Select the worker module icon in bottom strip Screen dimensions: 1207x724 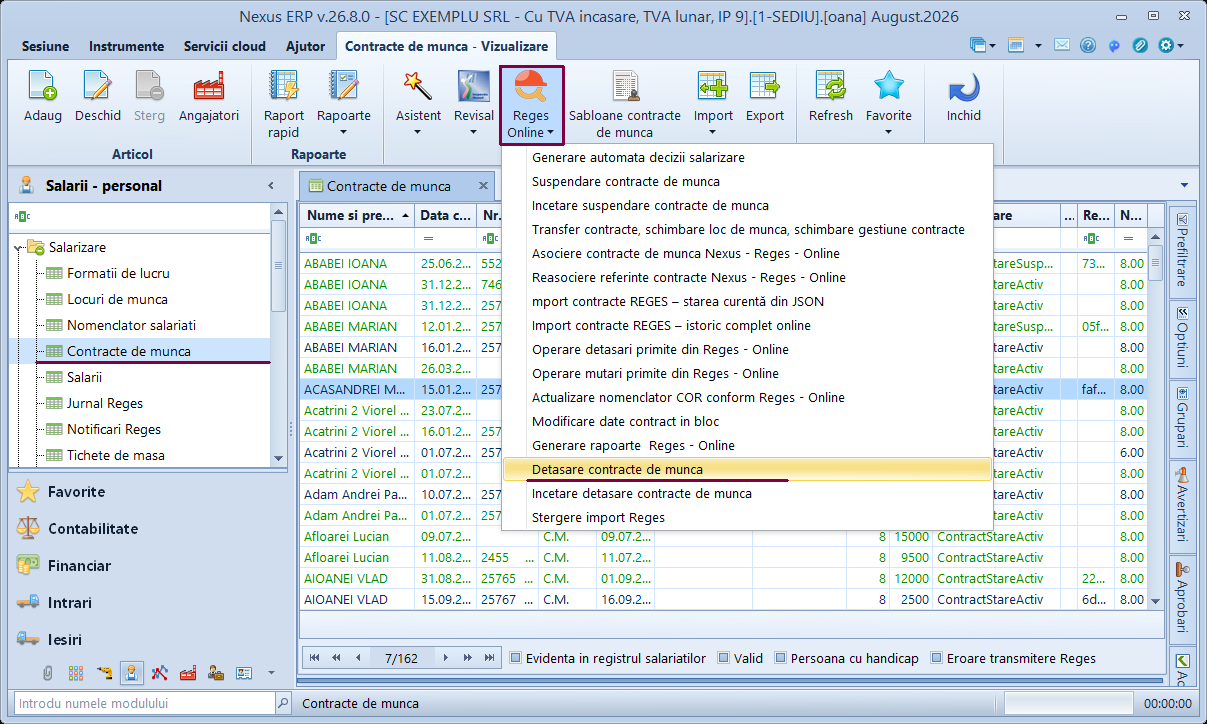132,673
